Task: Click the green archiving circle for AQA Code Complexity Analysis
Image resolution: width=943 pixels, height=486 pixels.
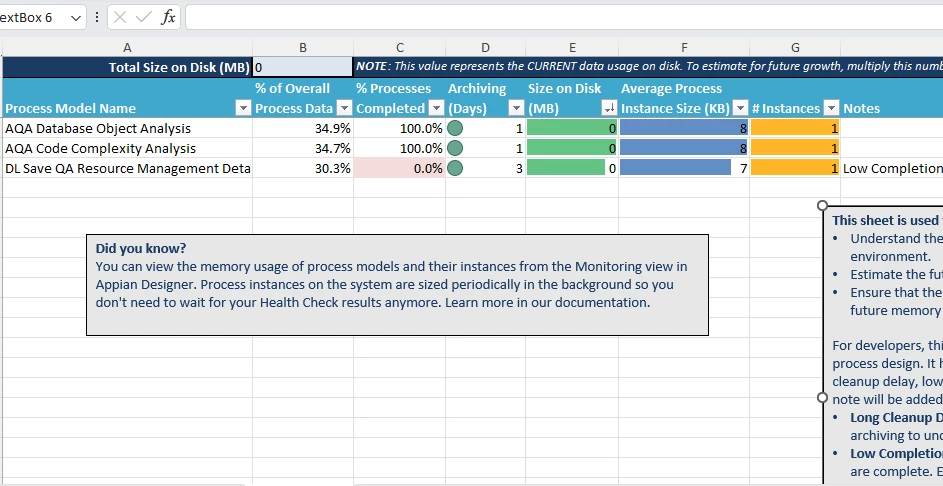Action: click(455, 148)
